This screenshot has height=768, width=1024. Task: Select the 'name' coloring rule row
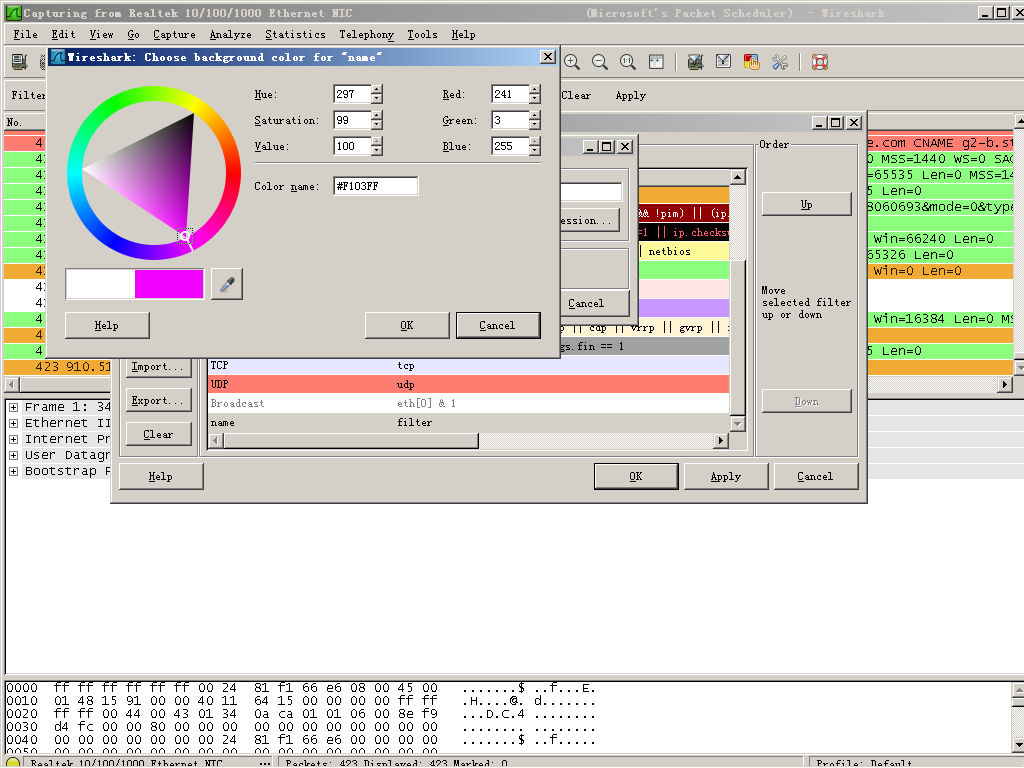[x=468, y=423]
